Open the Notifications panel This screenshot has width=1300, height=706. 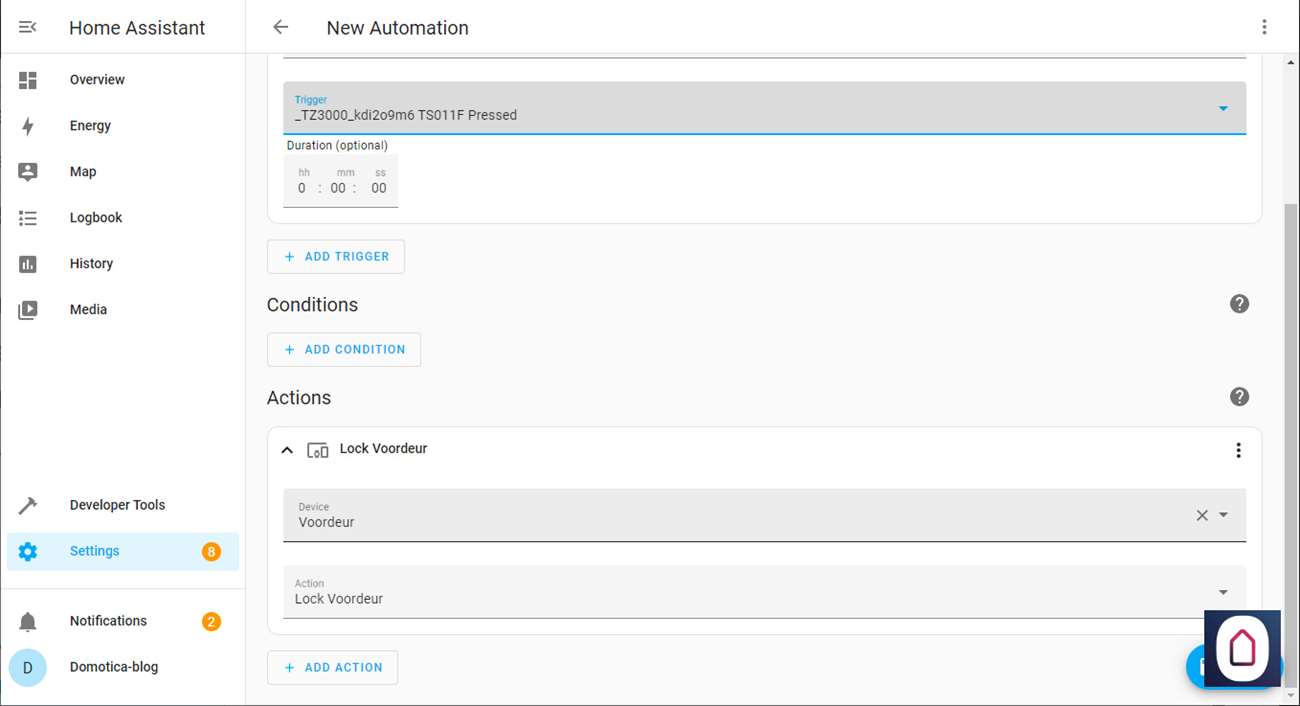click(x=108, y=621)
